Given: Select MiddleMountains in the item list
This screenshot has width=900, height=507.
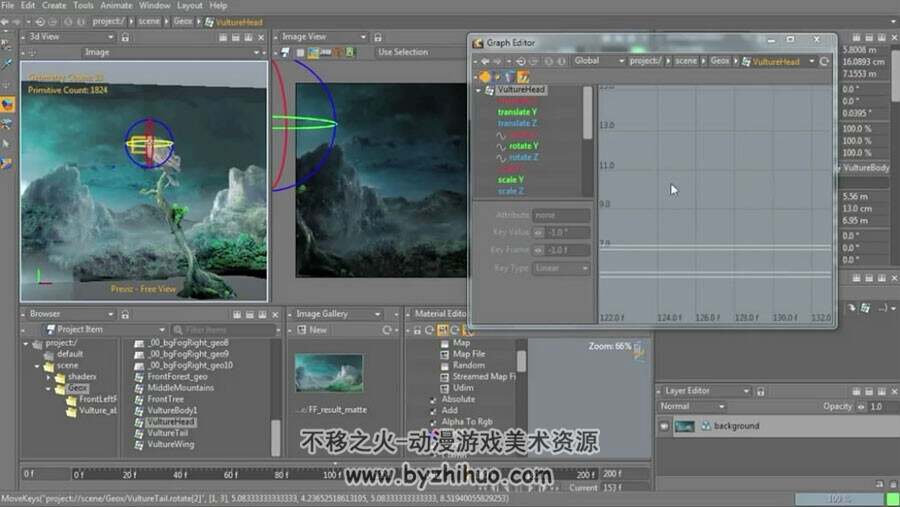Looking at the screenshot, I should coord(180,388).
